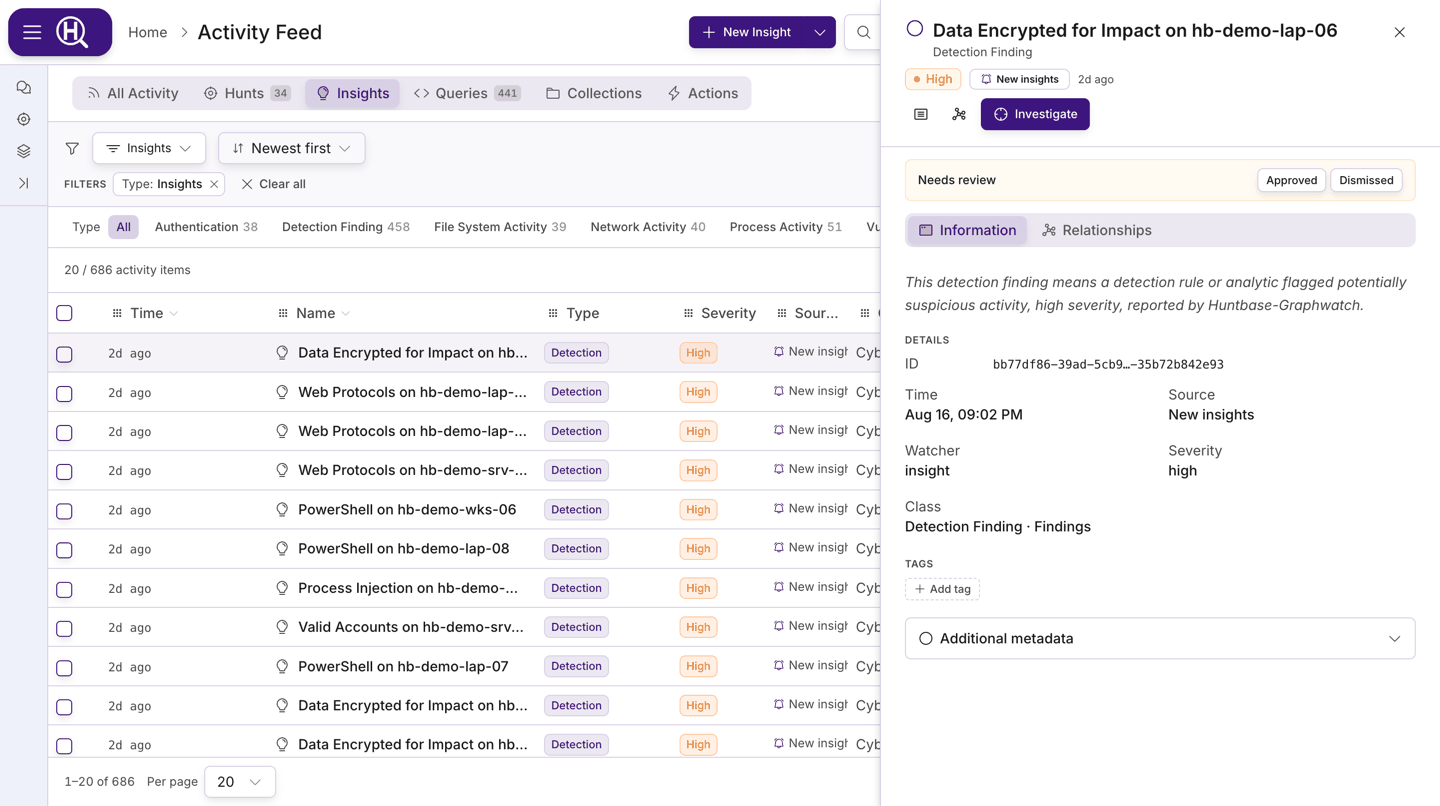Open the graph view icon in the panel
Image resolution: width=1440 pixels, height=806 pixels.
point(959,114)
